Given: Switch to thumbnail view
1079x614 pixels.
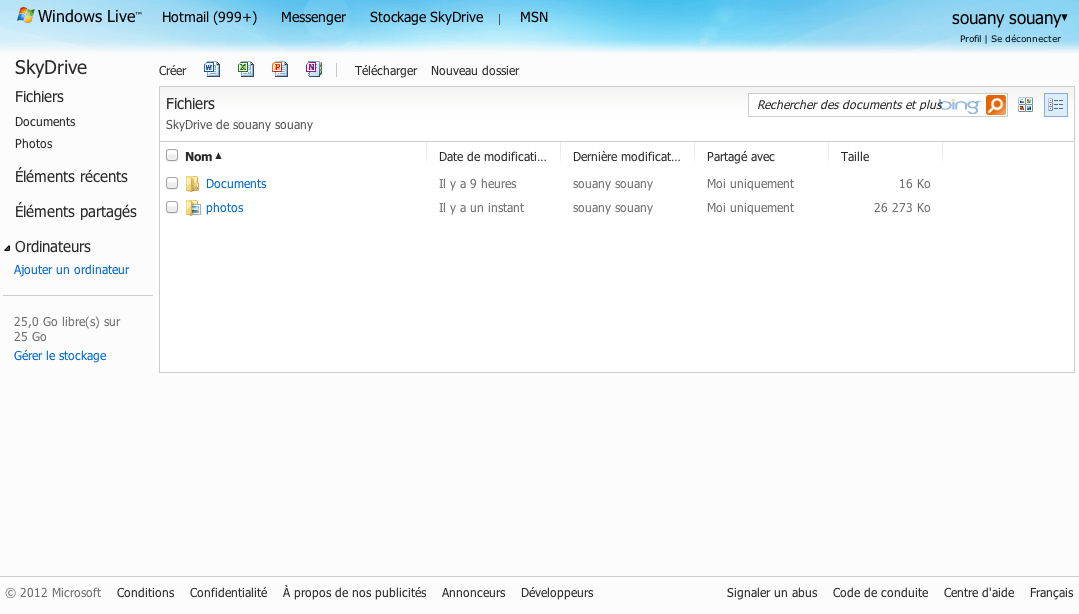Looking at the screenshot, I should click(1025, 105).
